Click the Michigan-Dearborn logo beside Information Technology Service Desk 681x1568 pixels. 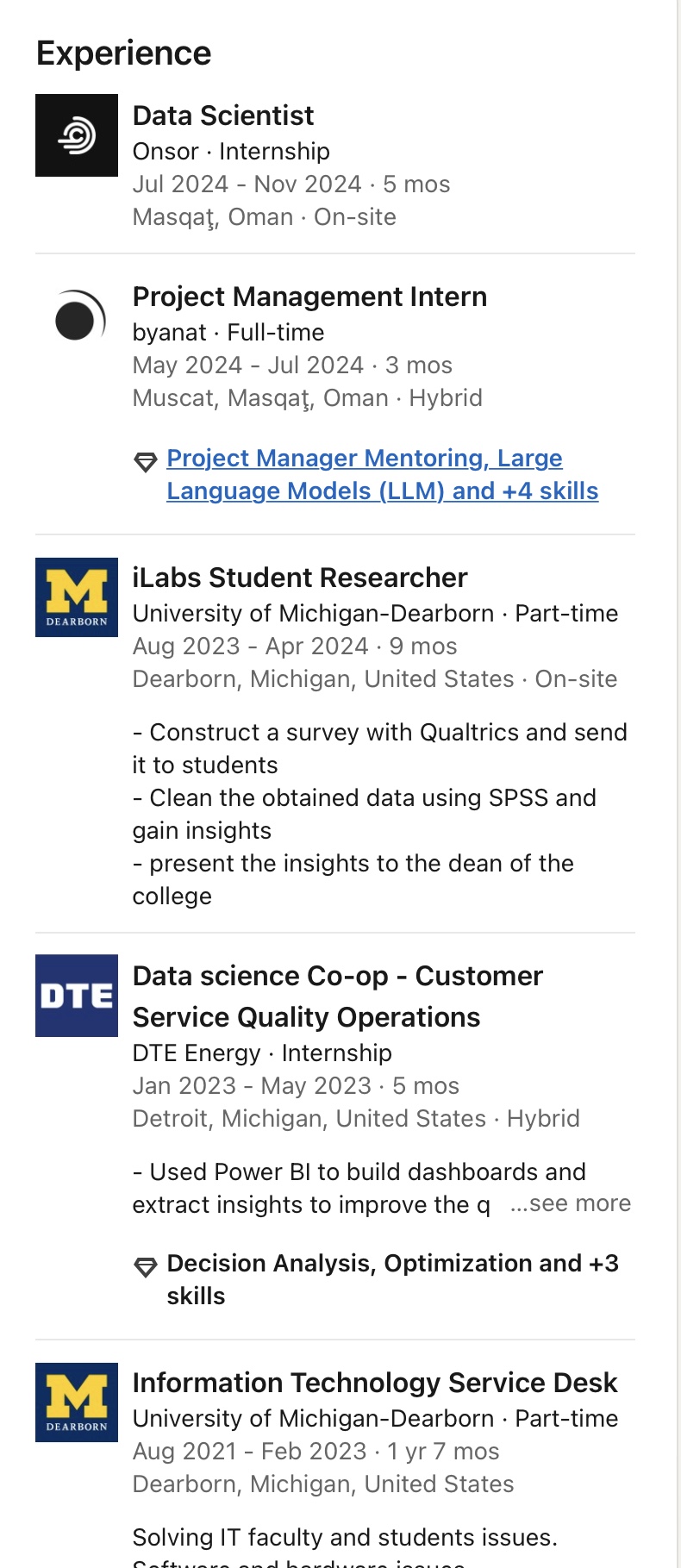[x=77, y=1402]
